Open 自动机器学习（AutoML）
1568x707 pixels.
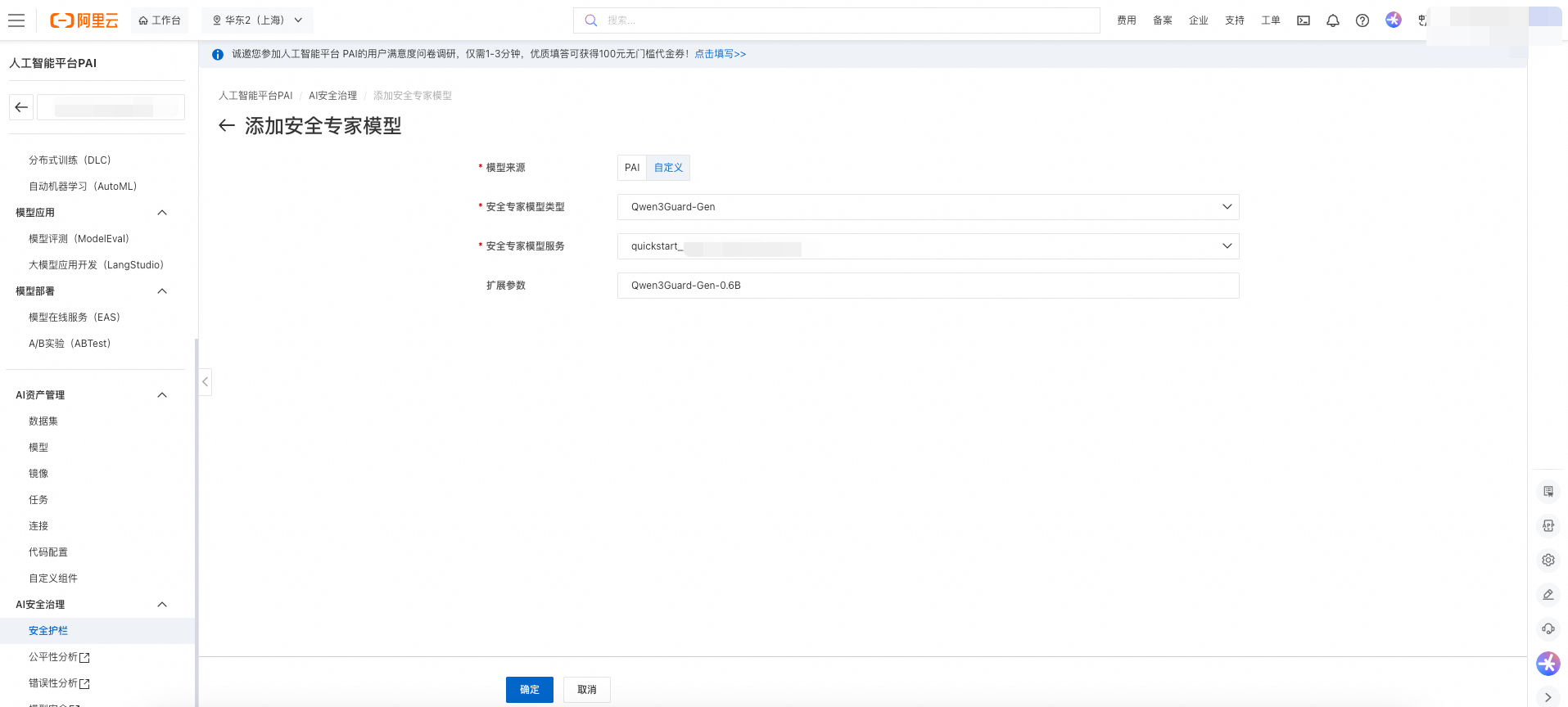[x=83, y=187]
